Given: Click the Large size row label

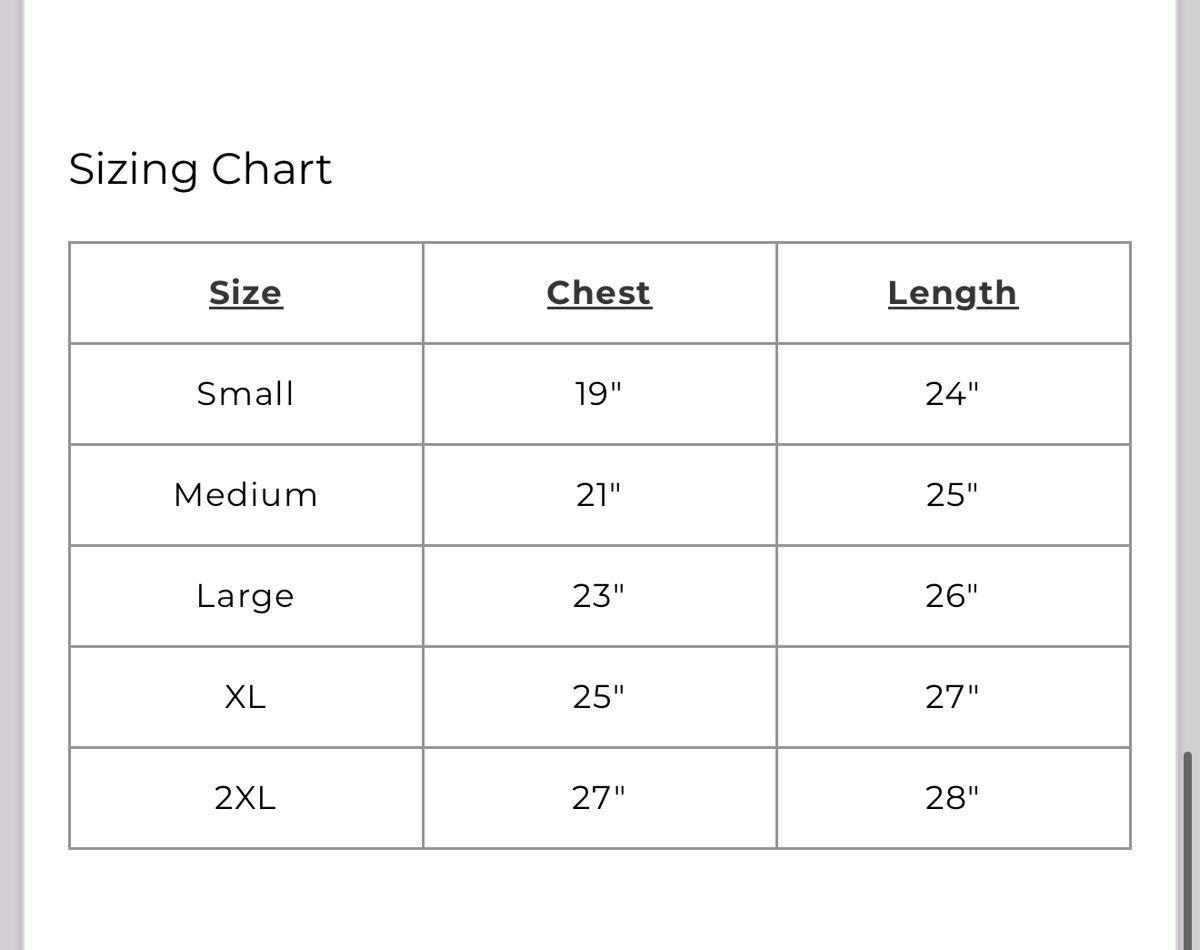Looking at the screenshot, I should pyautogui.click(x=246, y=596).
